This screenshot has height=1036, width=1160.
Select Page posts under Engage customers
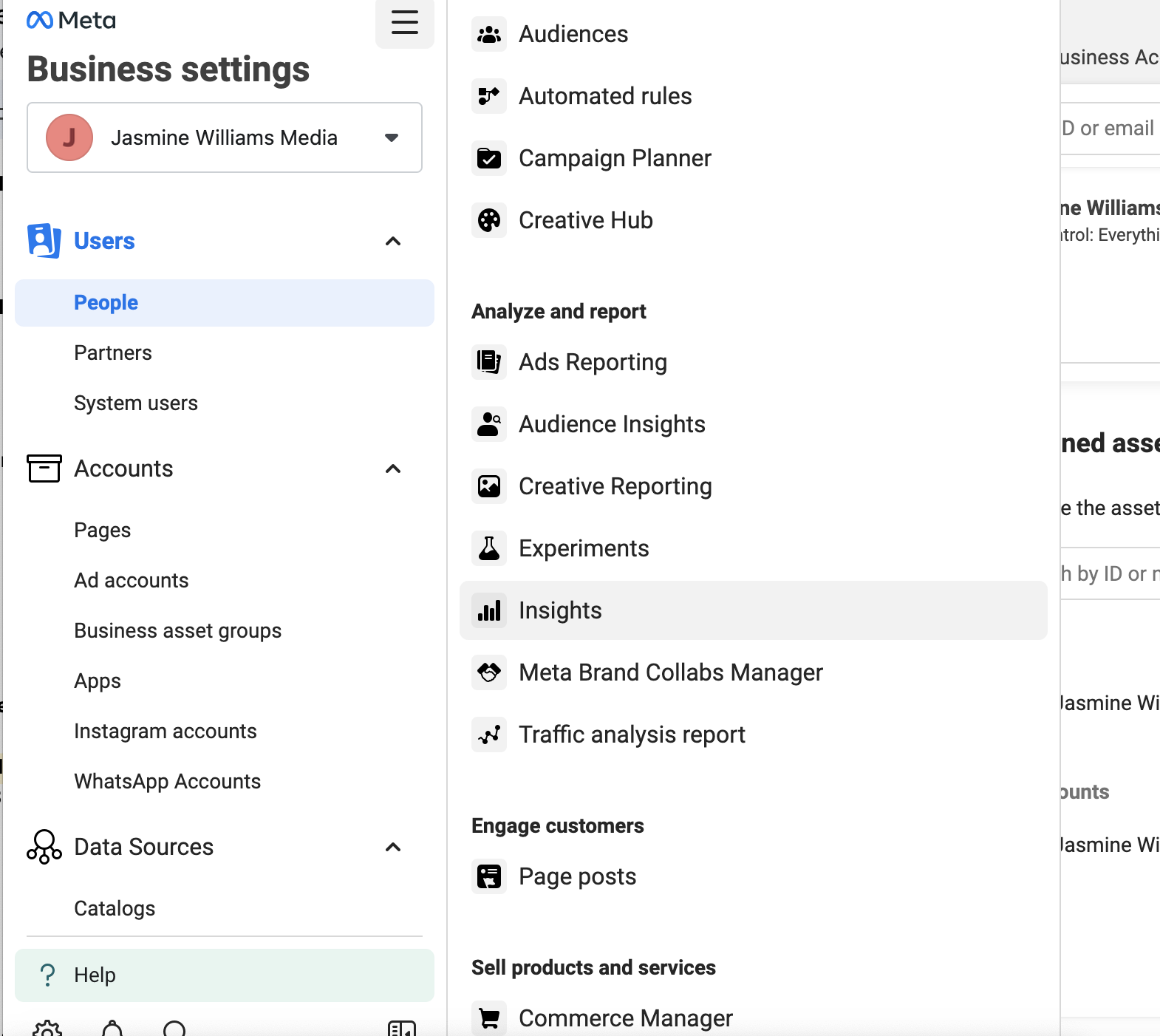click(577, 876)
